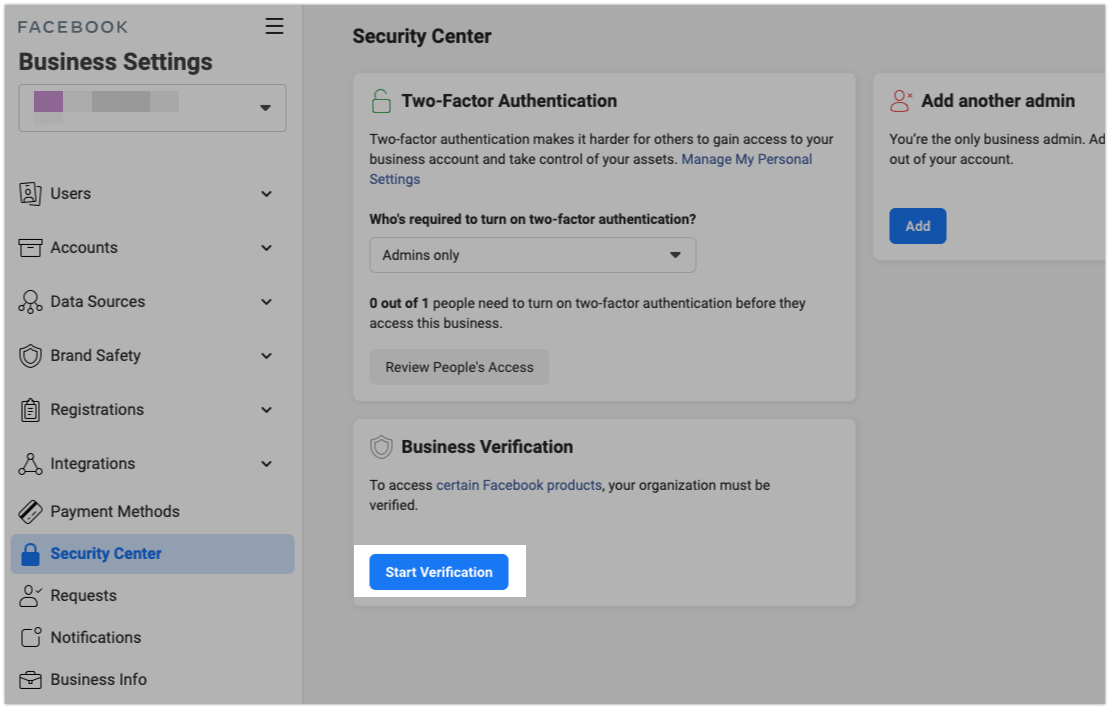Click the Registrations clipboard icon
This screenshot has width=1110, height=709.
(x=31, y=410)
